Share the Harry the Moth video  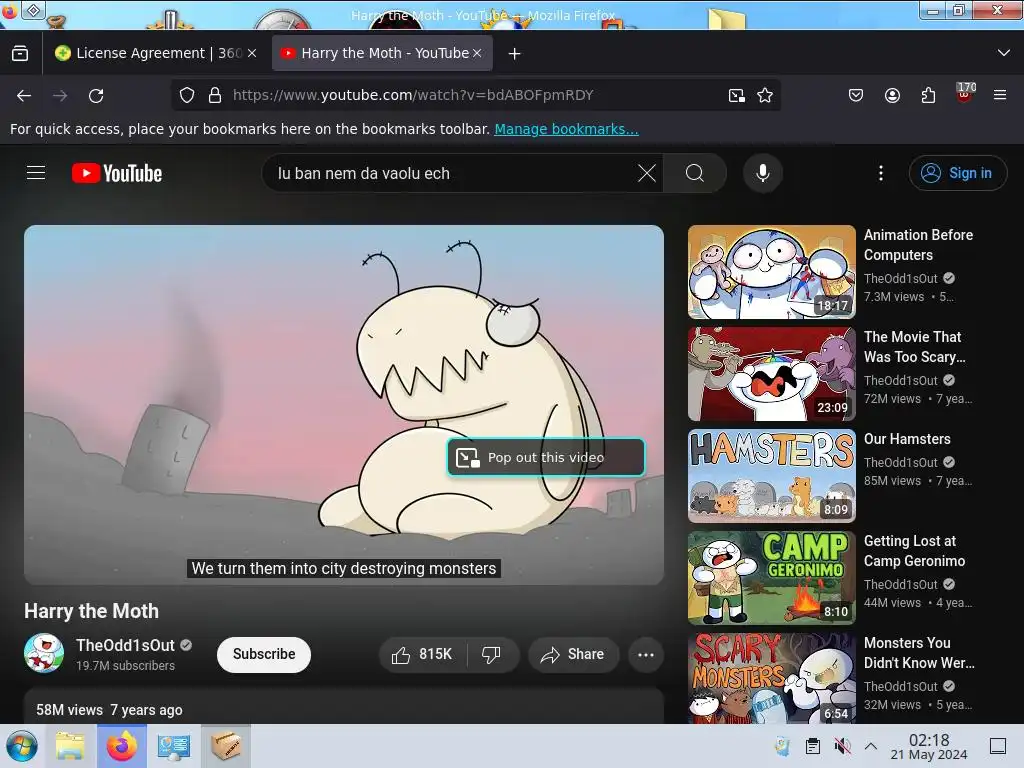coord(573,654)
